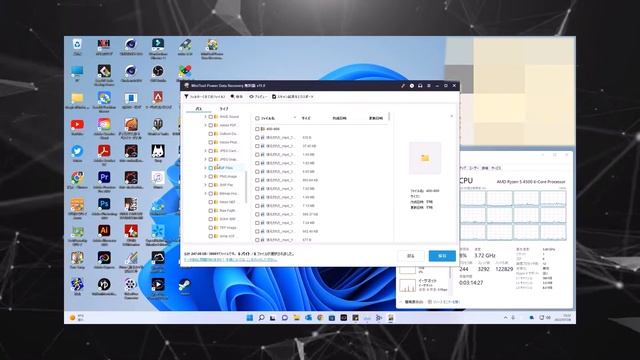Expand the Bitmap Ima... tree node
Screen dimensions: 640x360
(x=205, y=193)
